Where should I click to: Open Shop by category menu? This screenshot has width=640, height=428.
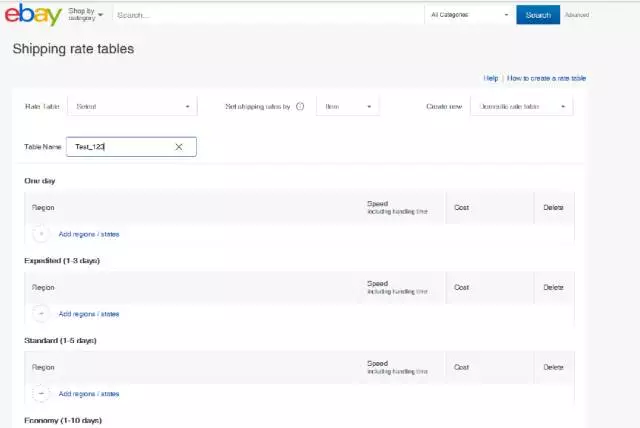point(85,15)
